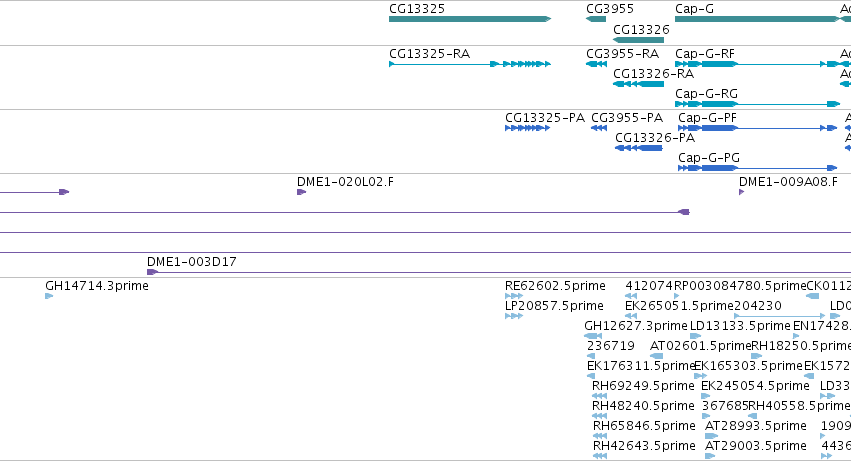
Task: Click the 204230 EST label
Action: pos(758,306)
